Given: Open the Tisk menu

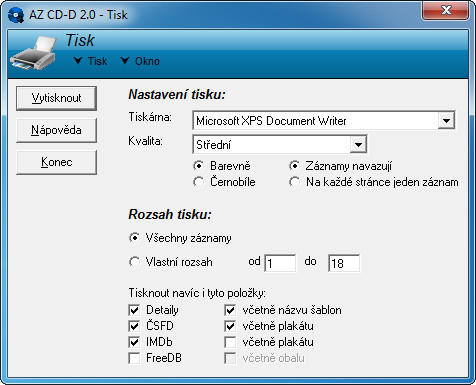Looking at the screenshot, I should click(x=91, y=61).
